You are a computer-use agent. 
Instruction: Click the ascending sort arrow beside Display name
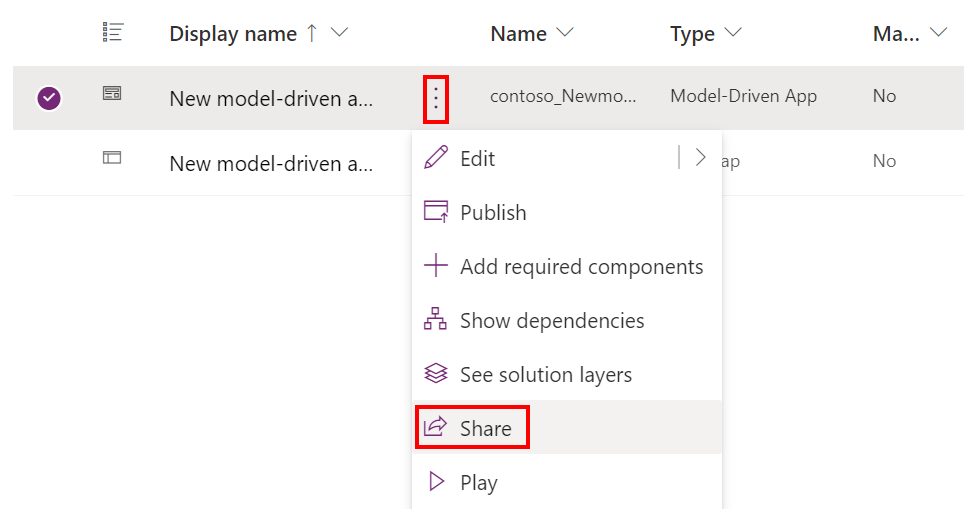coord(312,33)
